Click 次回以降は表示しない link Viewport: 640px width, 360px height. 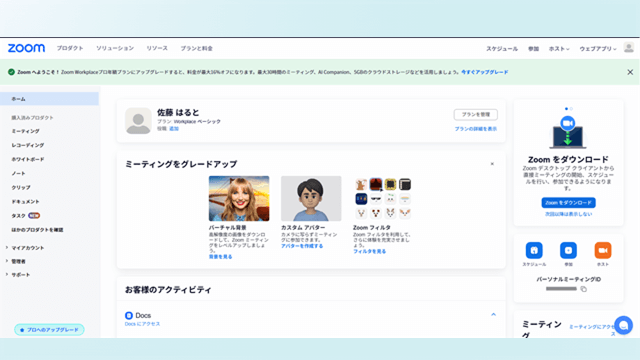568,214
